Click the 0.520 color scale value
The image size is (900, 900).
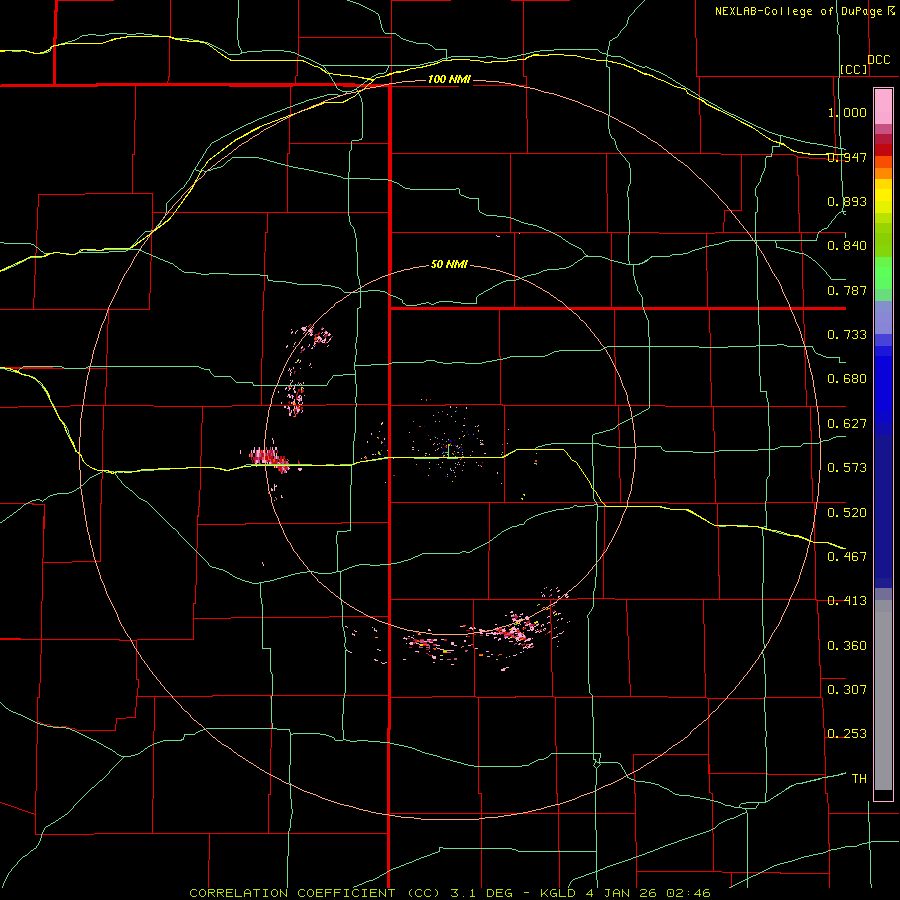tap(847, 512)
